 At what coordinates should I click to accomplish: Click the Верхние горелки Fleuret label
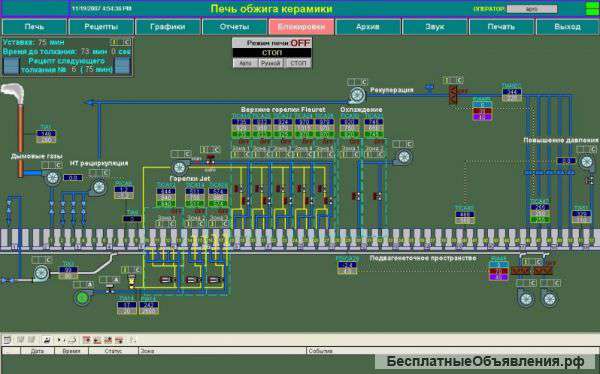pyautogui.click(x=283, y=109)
